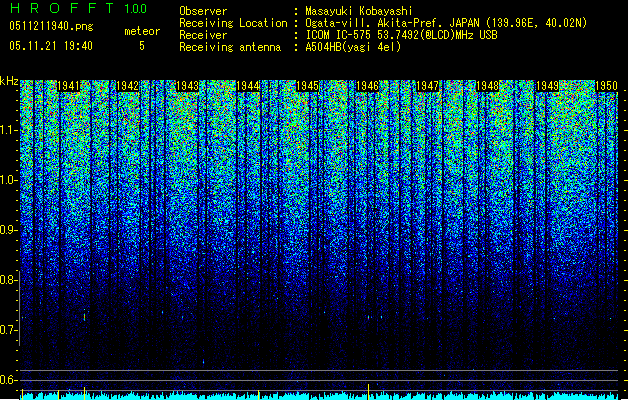The image size is (629, 400).
Task: Click the meteor echo spot under 1946
Action: tap(369, 317)
